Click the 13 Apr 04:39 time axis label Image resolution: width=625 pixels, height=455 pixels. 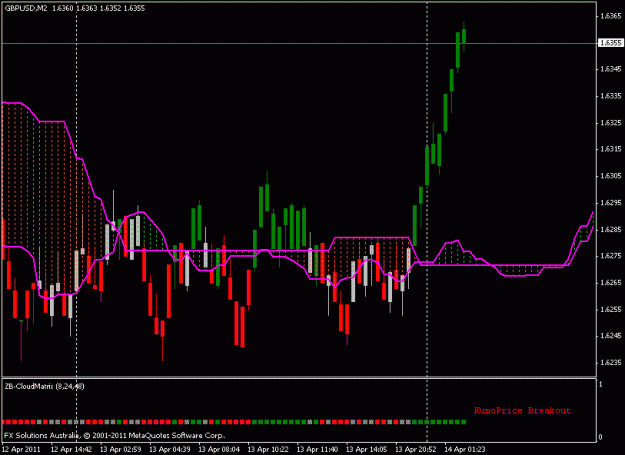[170, 449]
